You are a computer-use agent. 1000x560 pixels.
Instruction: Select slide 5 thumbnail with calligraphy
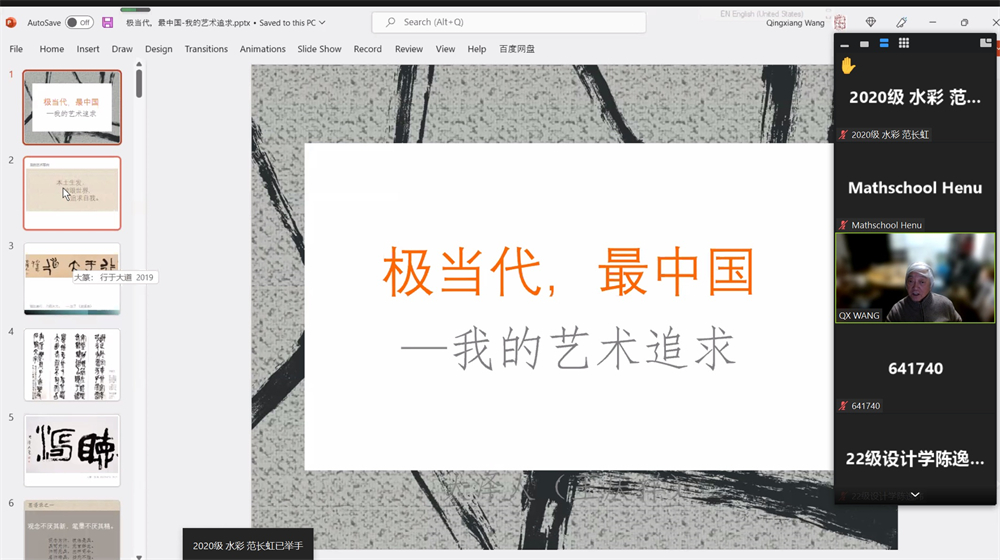tap(72, 450)
